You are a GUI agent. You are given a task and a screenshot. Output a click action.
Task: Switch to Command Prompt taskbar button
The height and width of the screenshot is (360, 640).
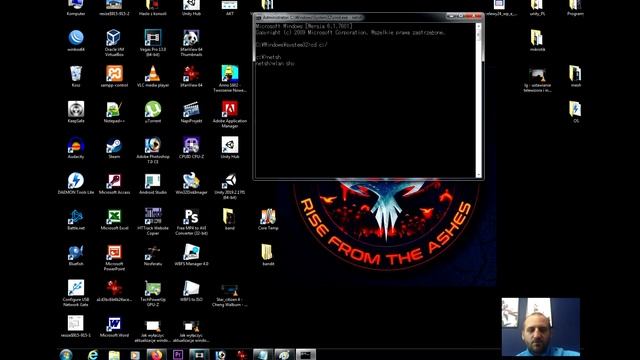coord(306,355)
